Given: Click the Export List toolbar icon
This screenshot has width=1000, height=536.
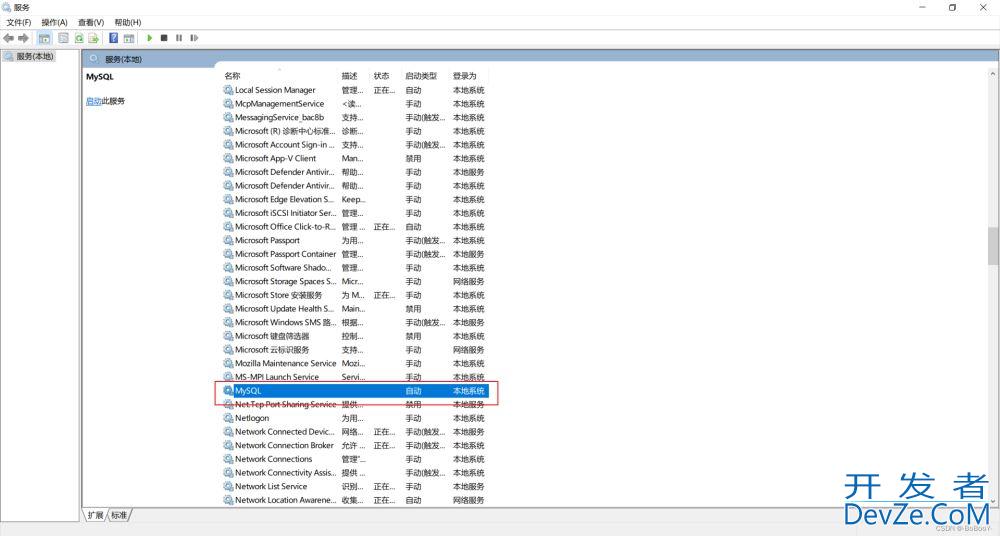Looking at the screenshot, I should coord(94,38).
